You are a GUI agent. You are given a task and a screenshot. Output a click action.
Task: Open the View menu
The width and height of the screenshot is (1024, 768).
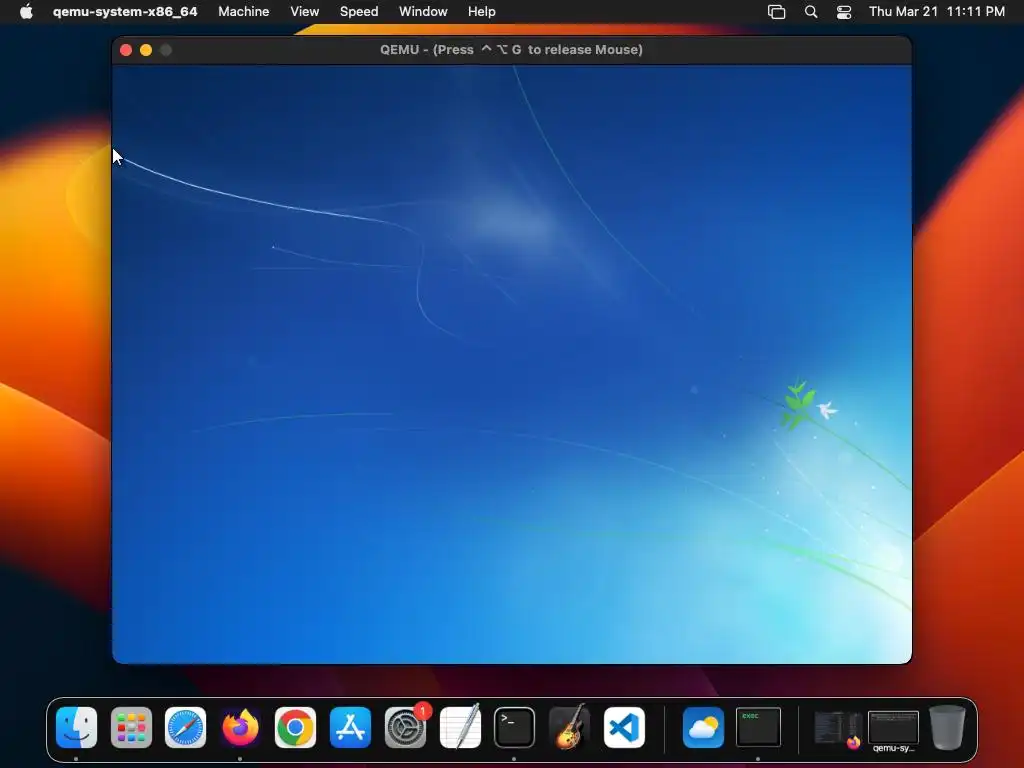click(304, 11)
